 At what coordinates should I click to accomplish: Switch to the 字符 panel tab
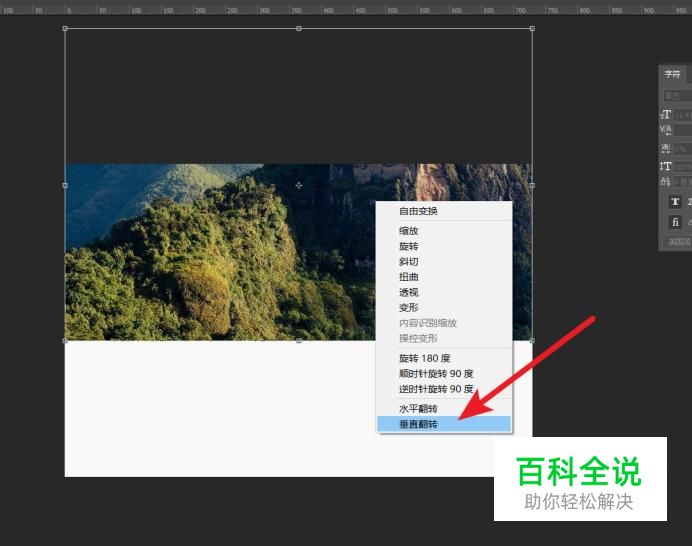click(672, 74)
